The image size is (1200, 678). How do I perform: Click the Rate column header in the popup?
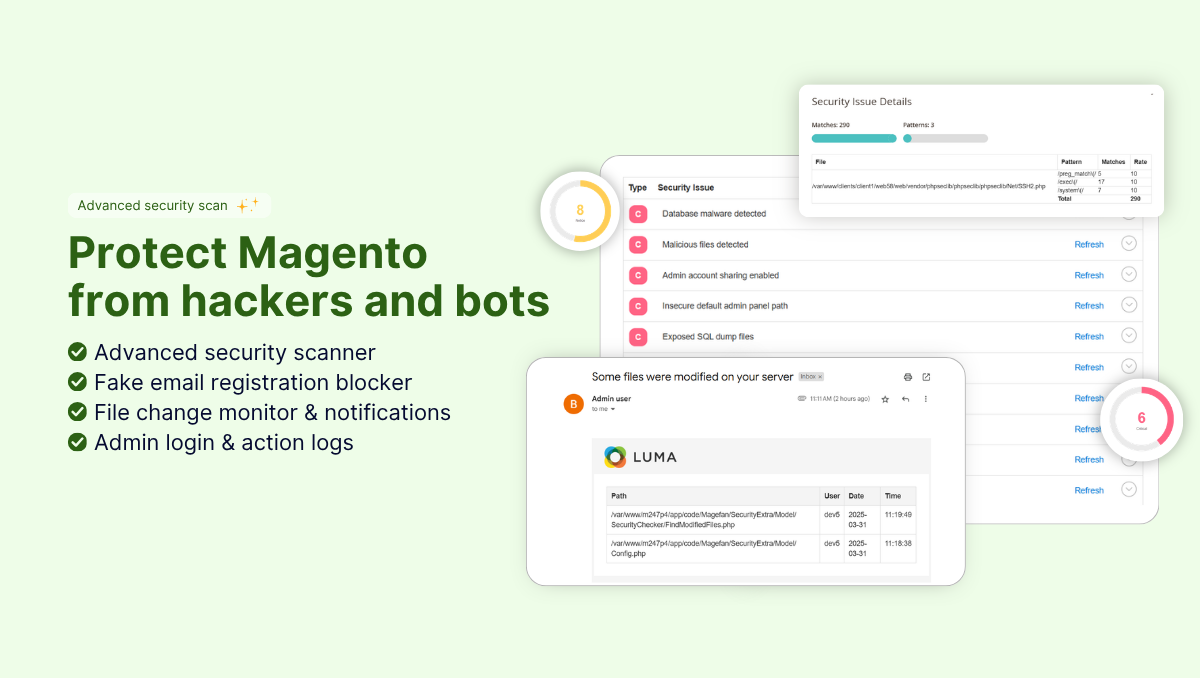coord(1141,162)
